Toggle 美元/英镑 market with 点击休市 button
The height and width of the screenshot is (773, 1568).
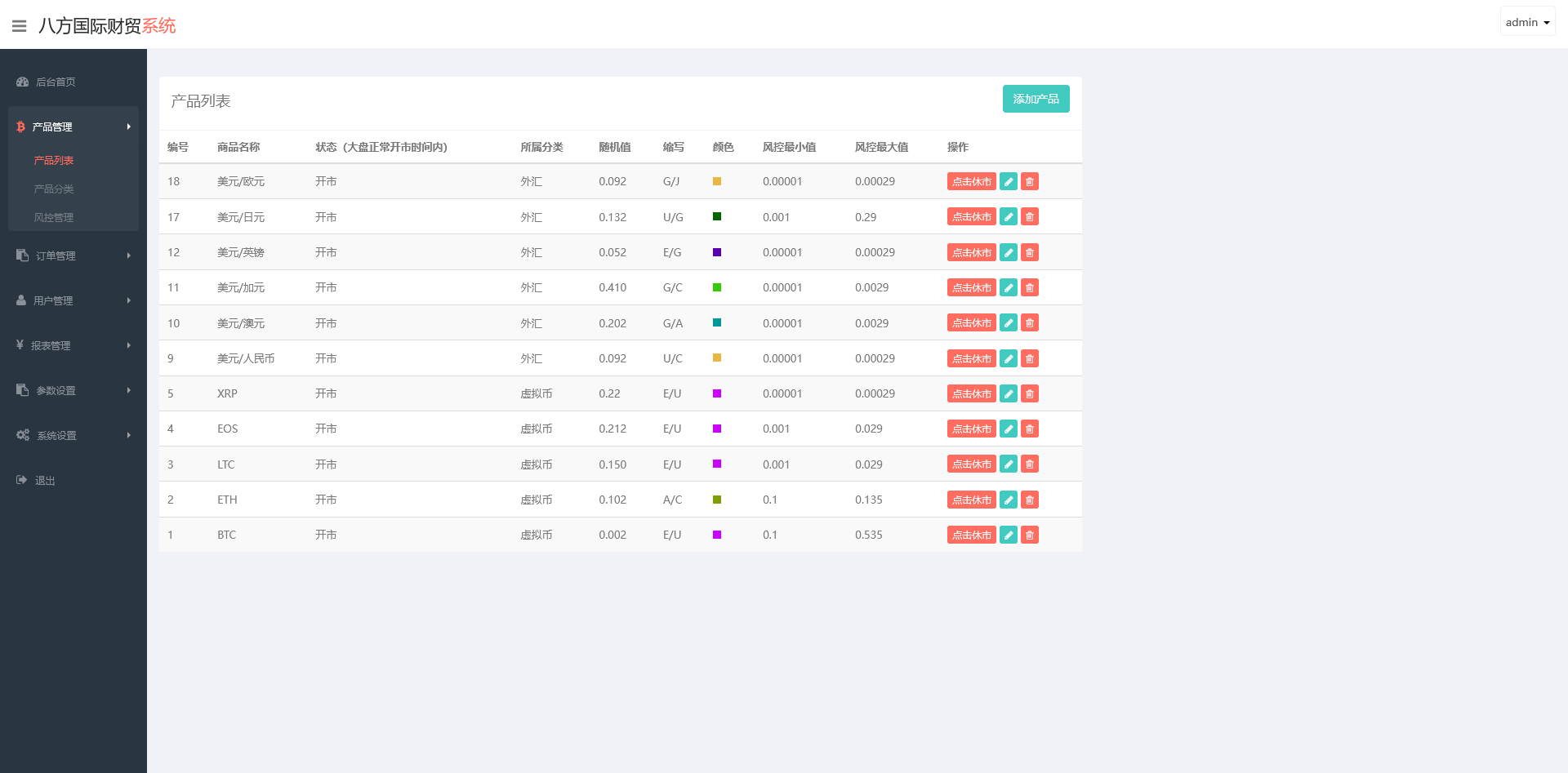(x=971, y=252)
